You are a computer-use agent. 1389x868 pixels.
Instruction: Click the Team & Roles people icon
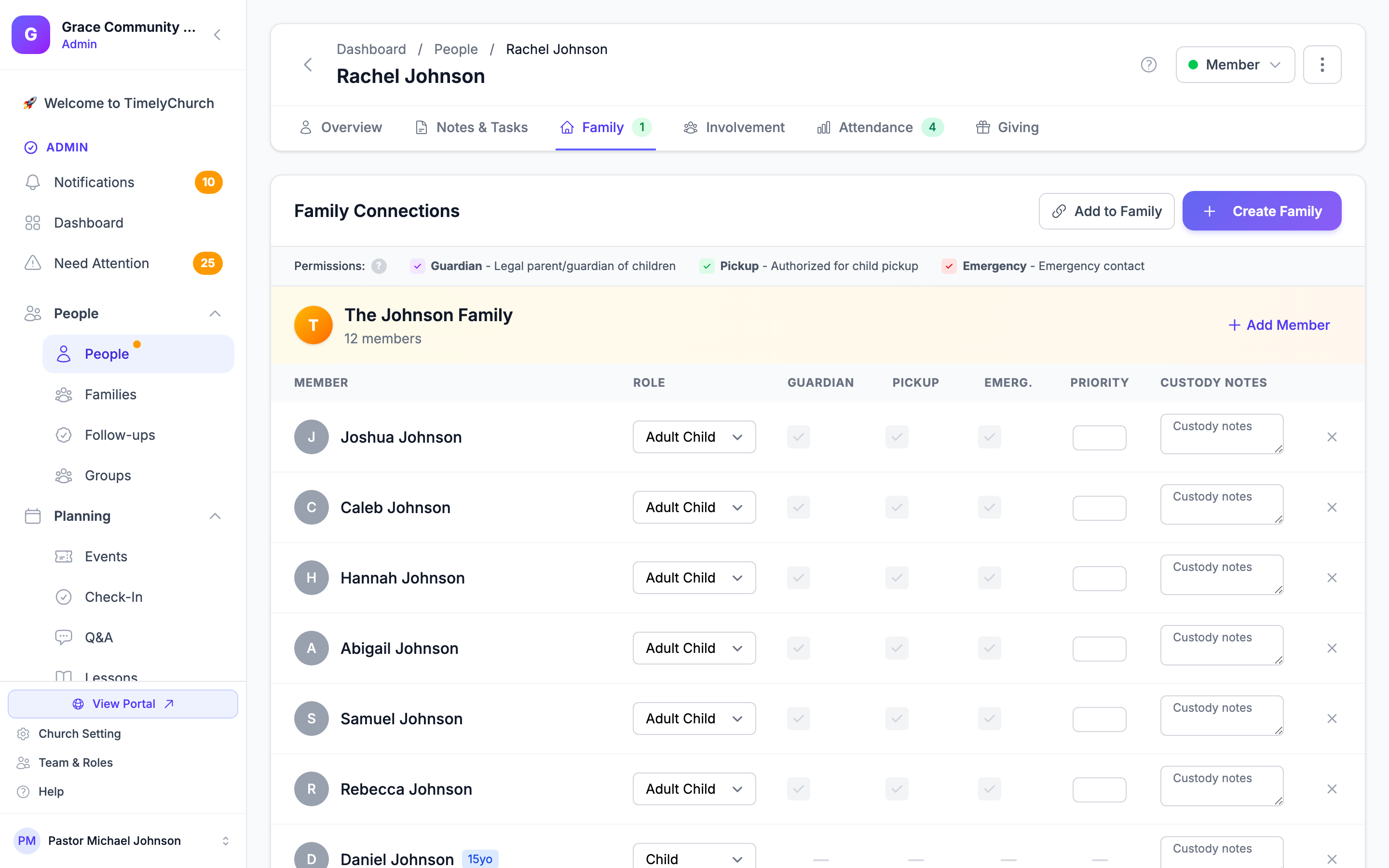(24, 762)
